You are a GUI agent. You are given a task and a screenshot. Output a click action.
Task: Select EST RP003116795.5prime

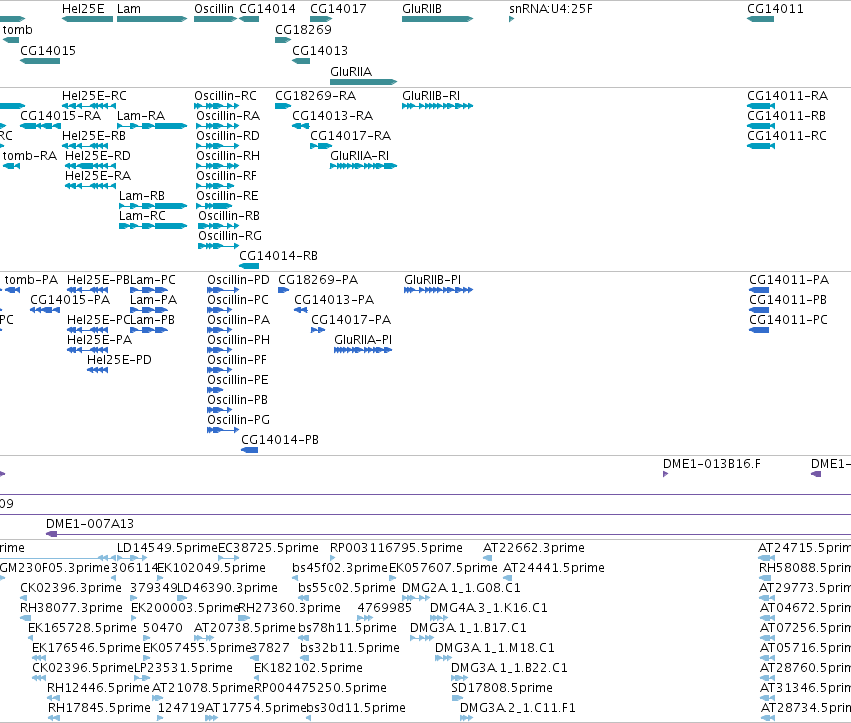(x=396, y=548)
